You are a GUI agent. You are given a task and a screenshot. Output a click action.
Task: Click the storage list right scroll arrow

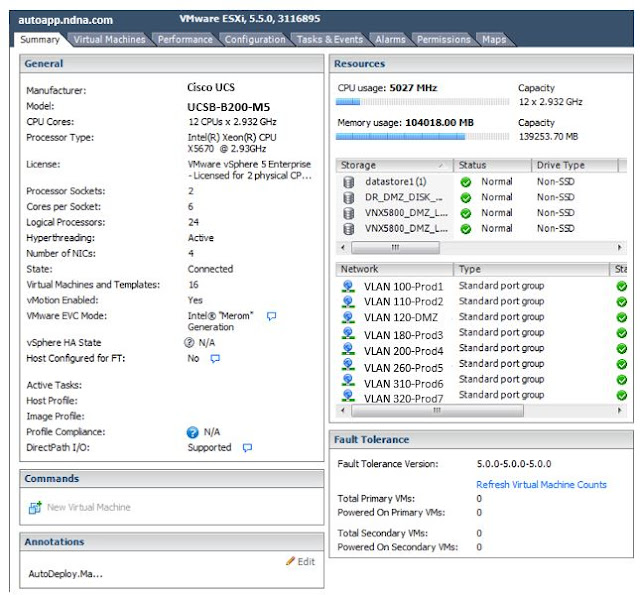(x=620, y=247)
